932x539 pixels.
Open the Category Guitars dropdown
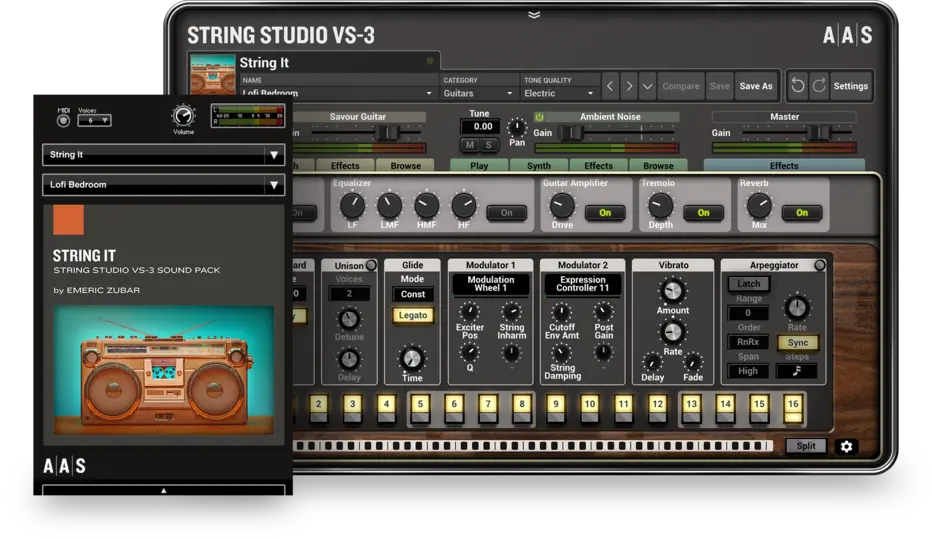coord(478,93)
